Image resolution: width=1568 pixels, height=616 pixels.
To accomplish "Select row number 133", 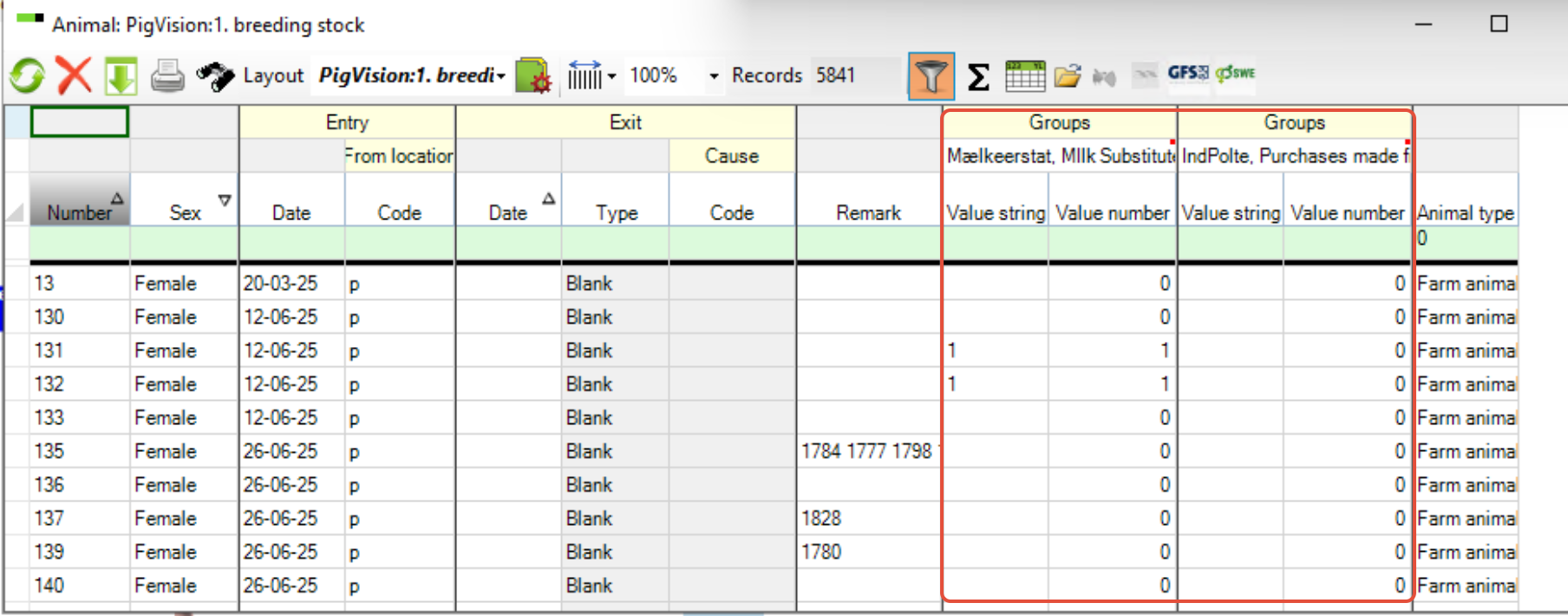I will pyautogui.click(x=80, y=418).
